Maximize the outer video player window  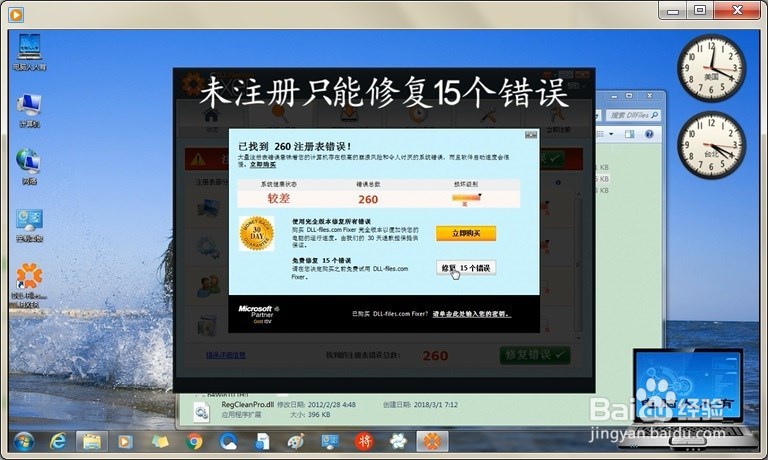[700, 10]
